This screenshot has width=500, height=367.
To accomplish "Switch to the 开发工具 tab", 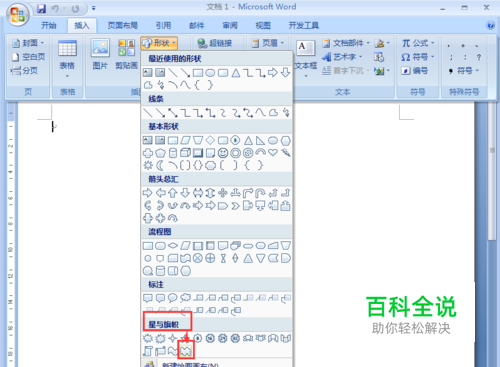I will [303, 25].
